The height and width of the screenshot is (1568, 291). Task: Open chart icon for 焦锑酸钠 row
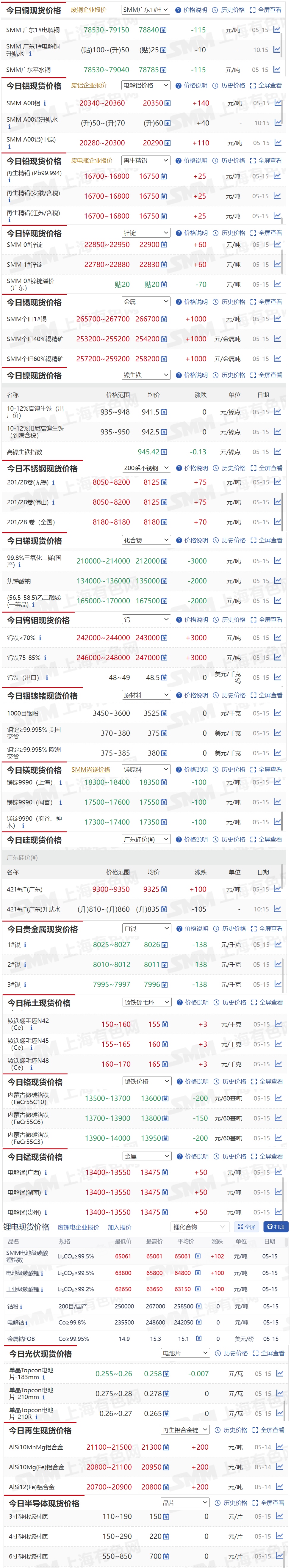[278, 580]
